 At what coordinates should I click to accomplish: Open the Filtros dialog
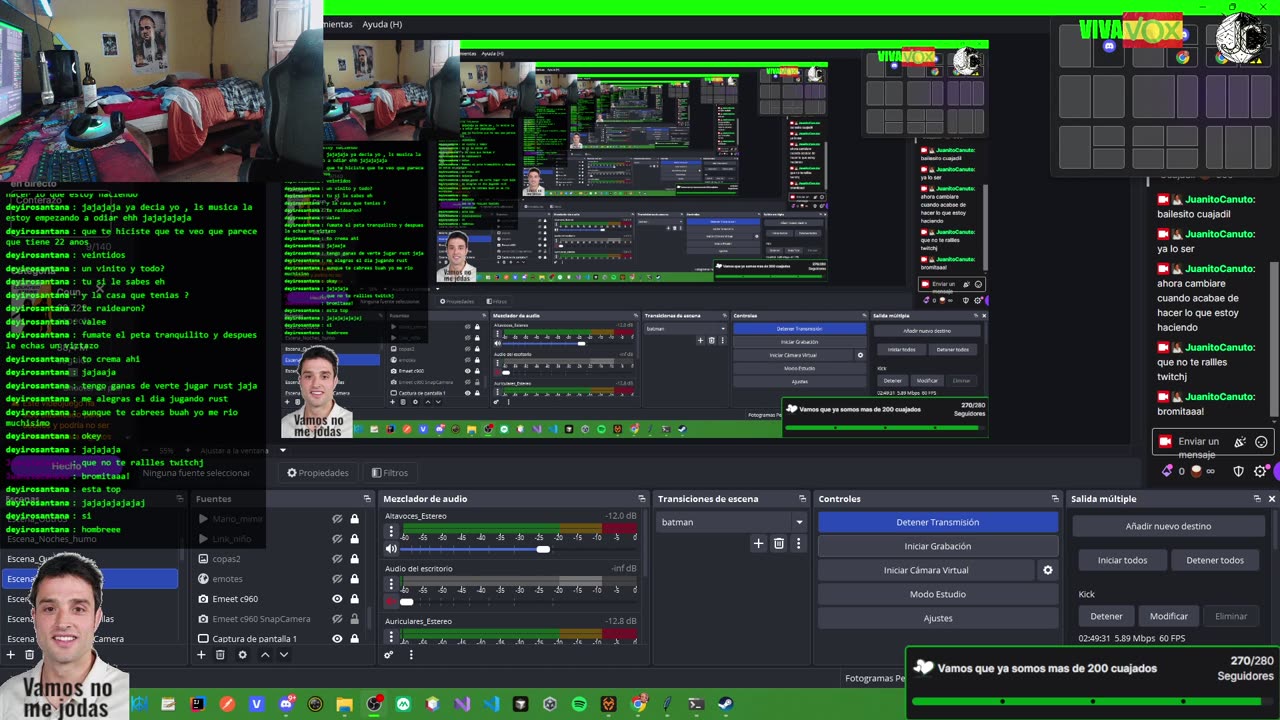click(390, 473)
